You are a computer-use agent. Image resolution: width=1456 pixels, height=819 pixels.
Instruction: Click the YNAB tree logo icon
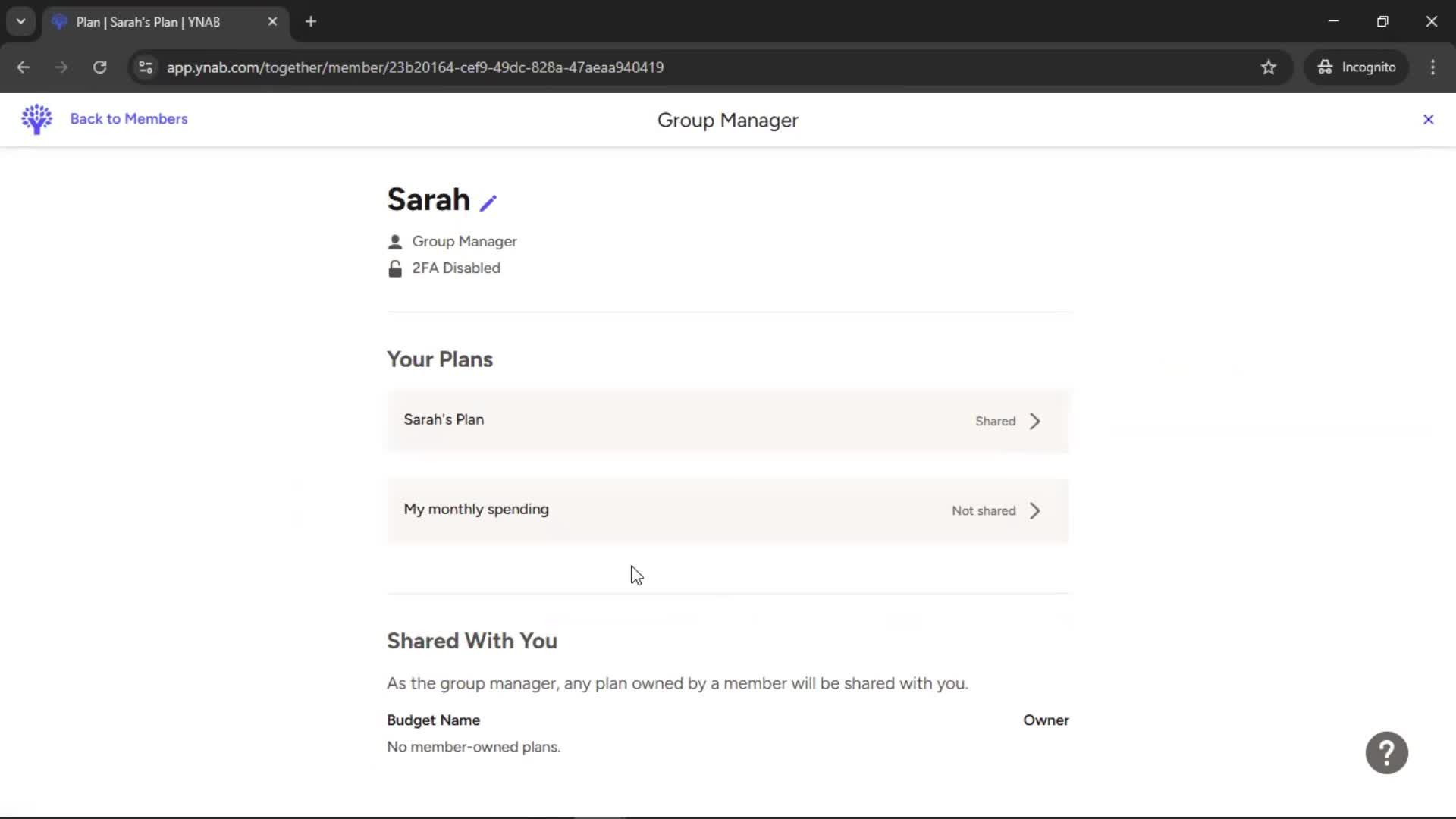click(x=36, y=119)
